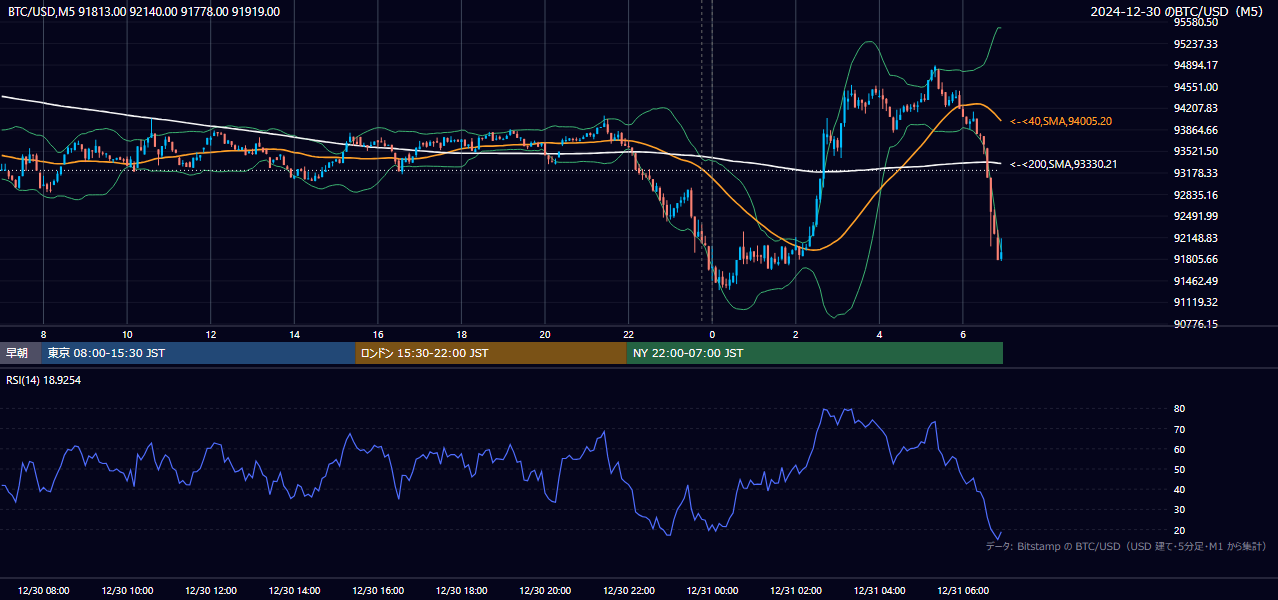Click the '12/31 04:00' date label
Screen dimensions: 1278x600
point(879,591)
